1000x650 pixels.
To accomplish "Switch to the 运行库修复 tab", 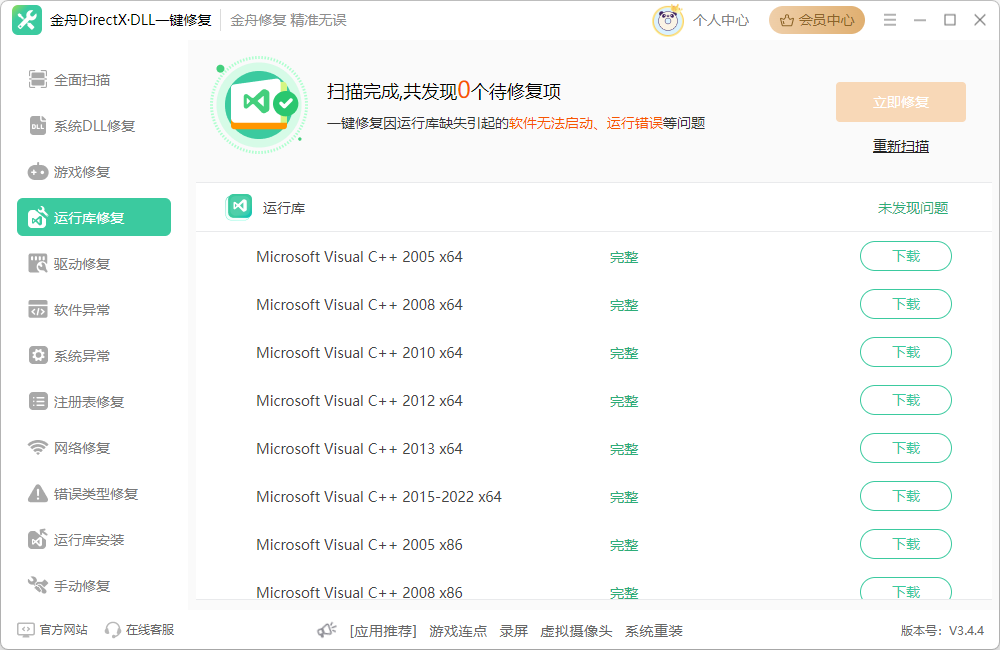I will pos(93,217).
